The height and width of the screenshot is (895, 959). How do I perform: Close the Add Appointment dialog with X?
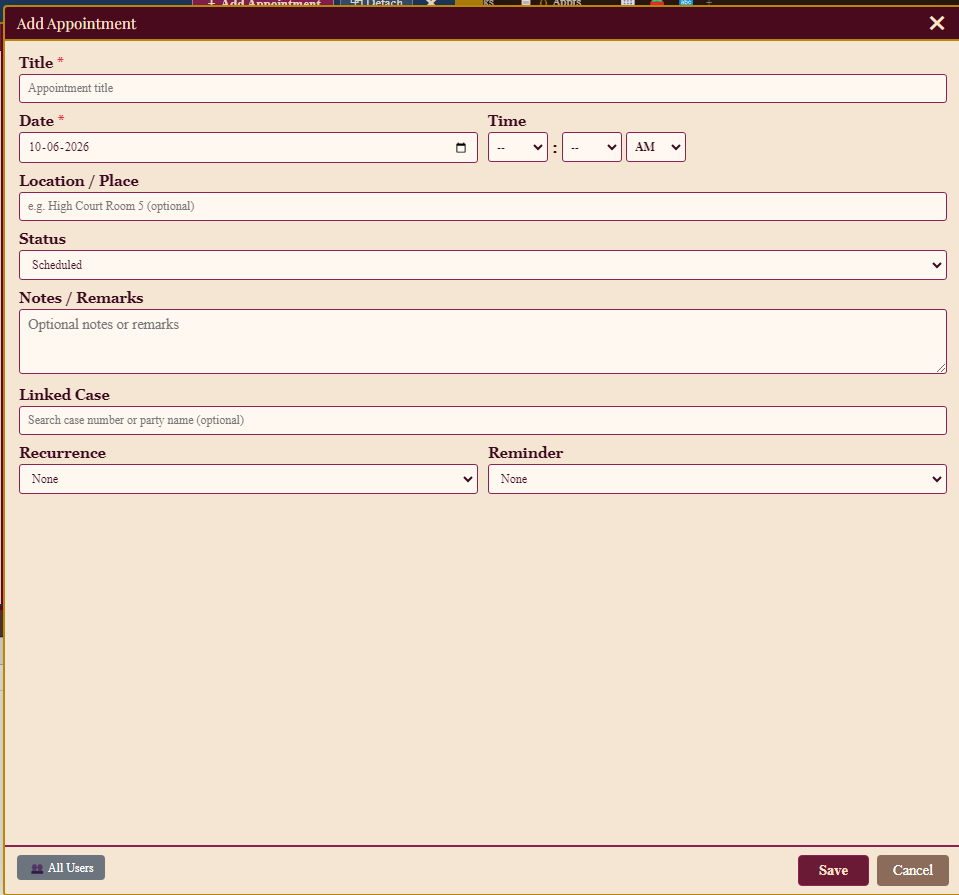pyautogui.click(x=936, y=23)
